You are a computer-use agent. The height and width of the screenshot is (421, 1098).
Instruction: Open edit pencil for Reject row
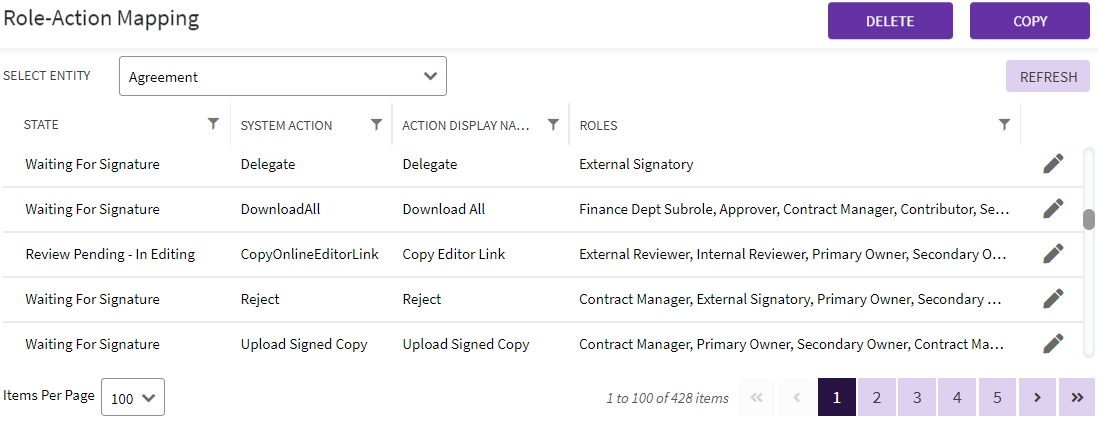[1052, 299]
